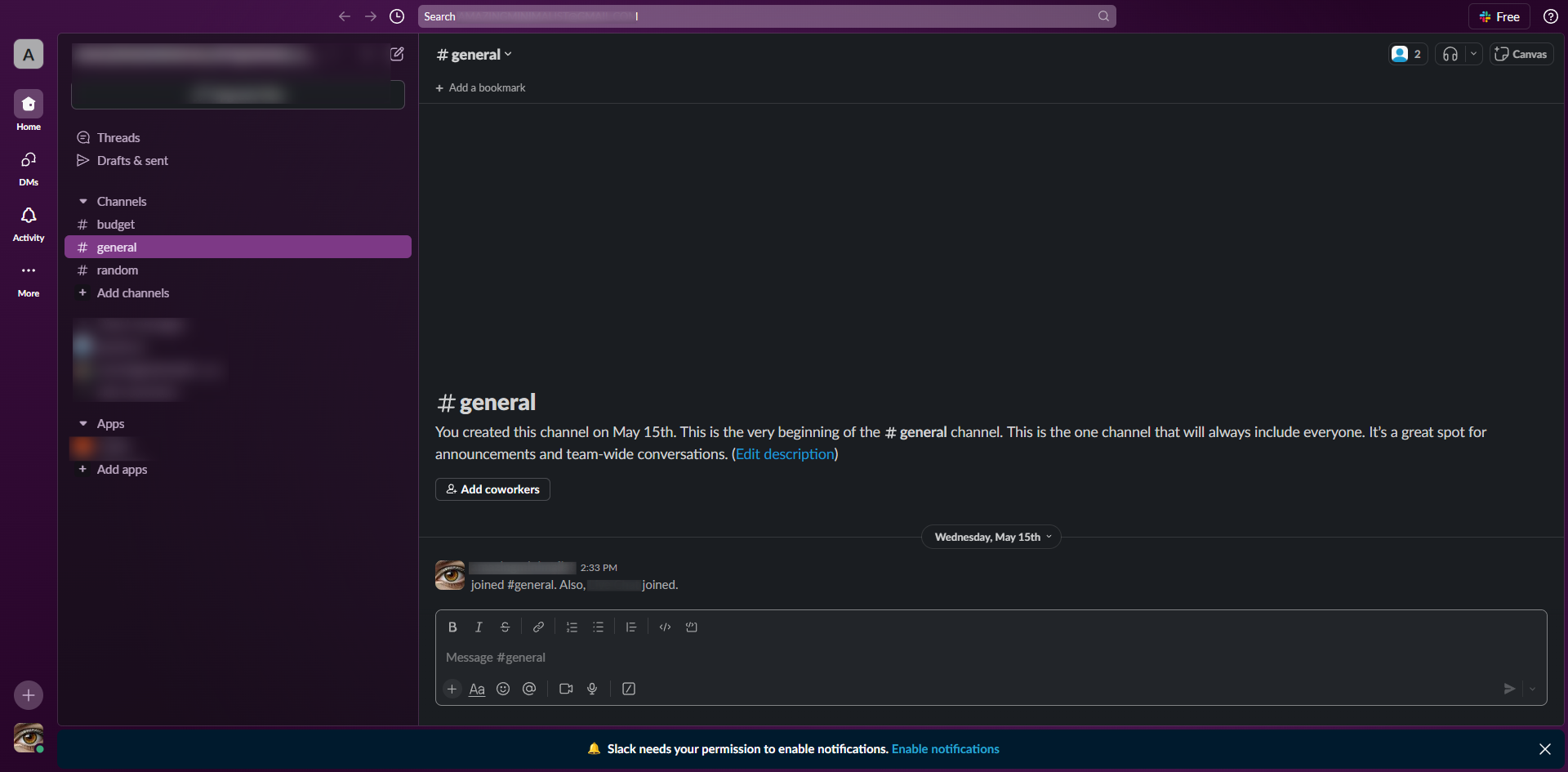Open the Wednesday, May 15th date dropdown
Image resolution: width=1568 pixels, height=772 pixels.
click(991, 537)
